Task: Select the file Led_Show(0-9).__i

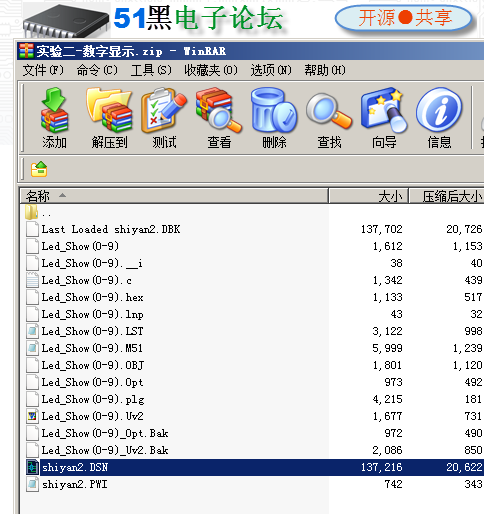Action: coord(92,263)
